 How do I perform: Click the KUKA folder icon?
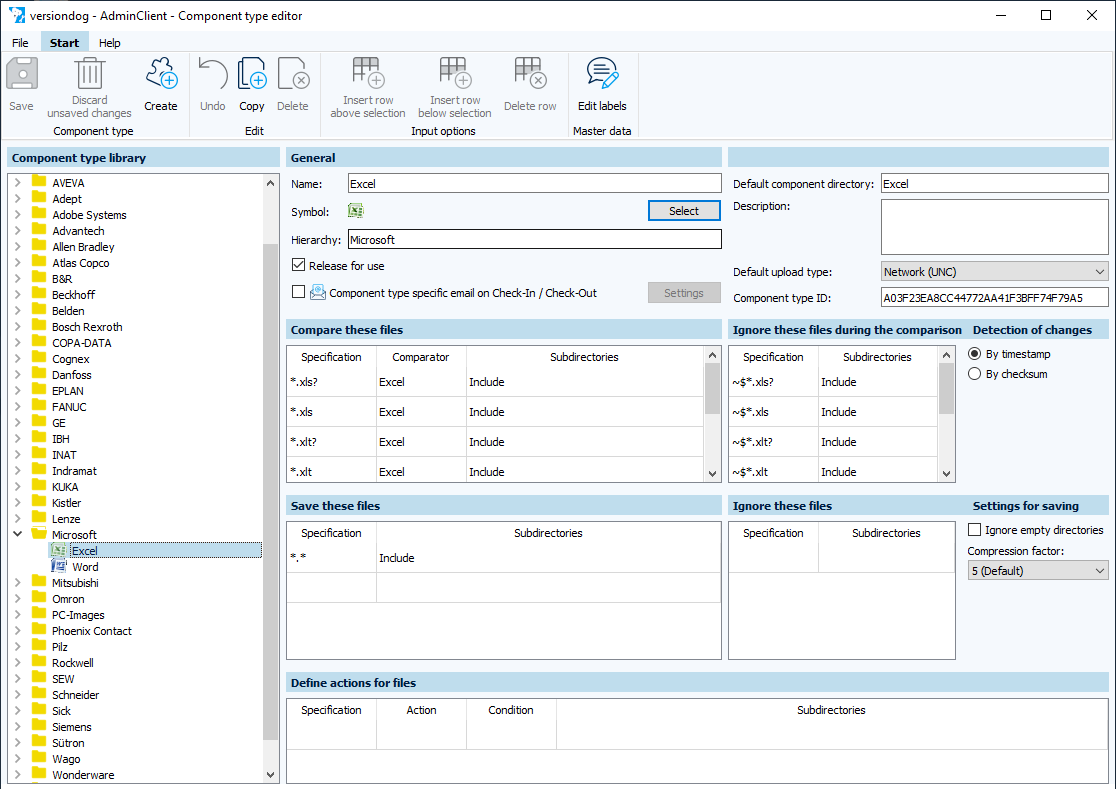[39, 487]
